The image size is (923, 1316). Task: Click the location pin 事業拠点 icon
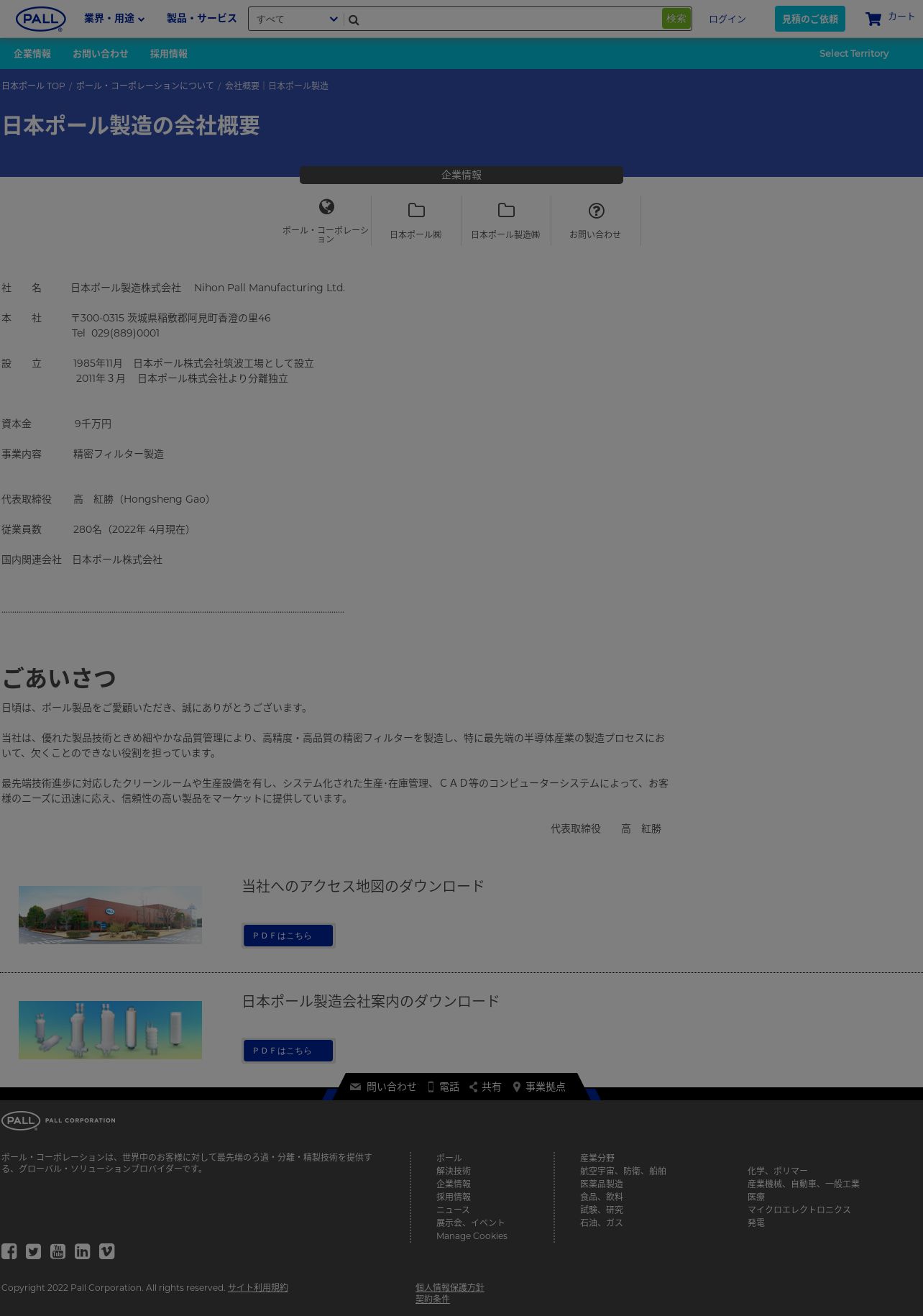pos(516,1087)
